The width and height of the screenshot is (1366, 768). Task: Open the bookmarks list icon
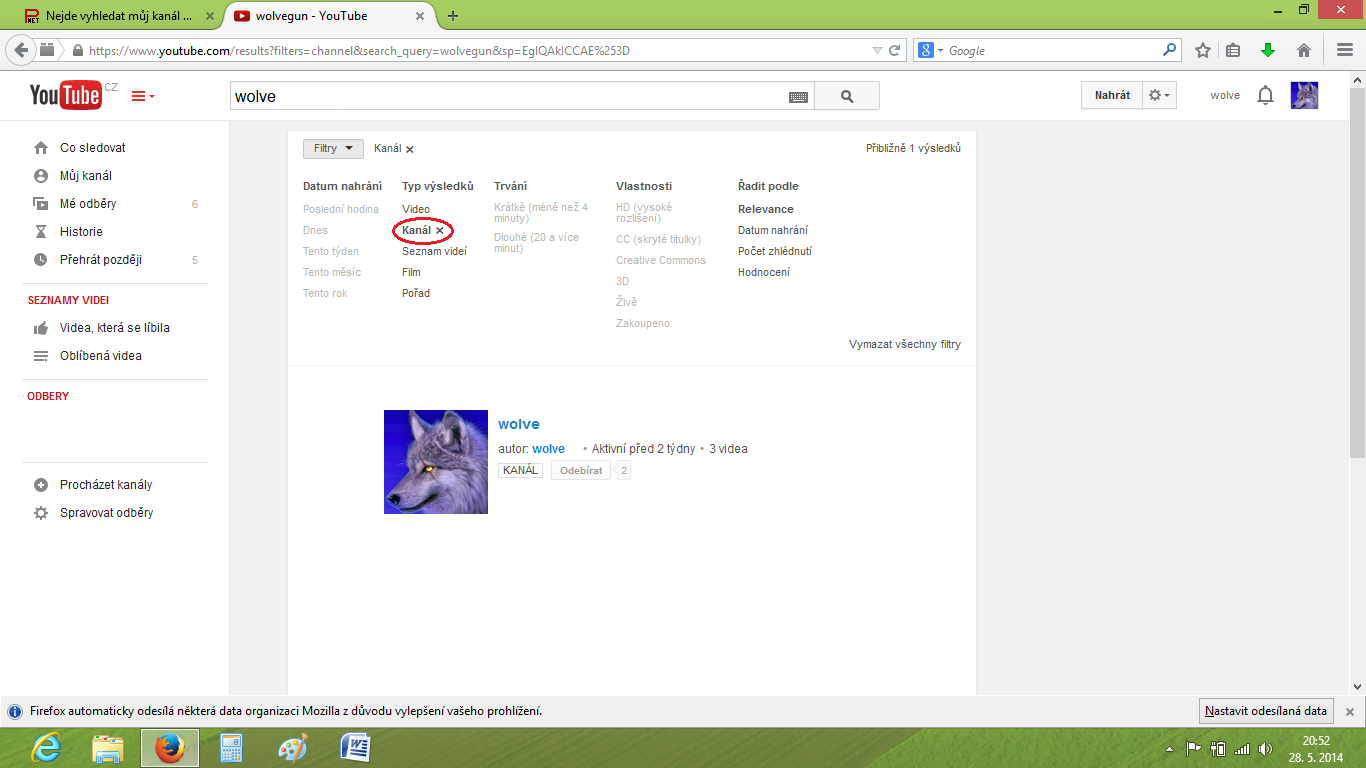(x=1233, y=50)
